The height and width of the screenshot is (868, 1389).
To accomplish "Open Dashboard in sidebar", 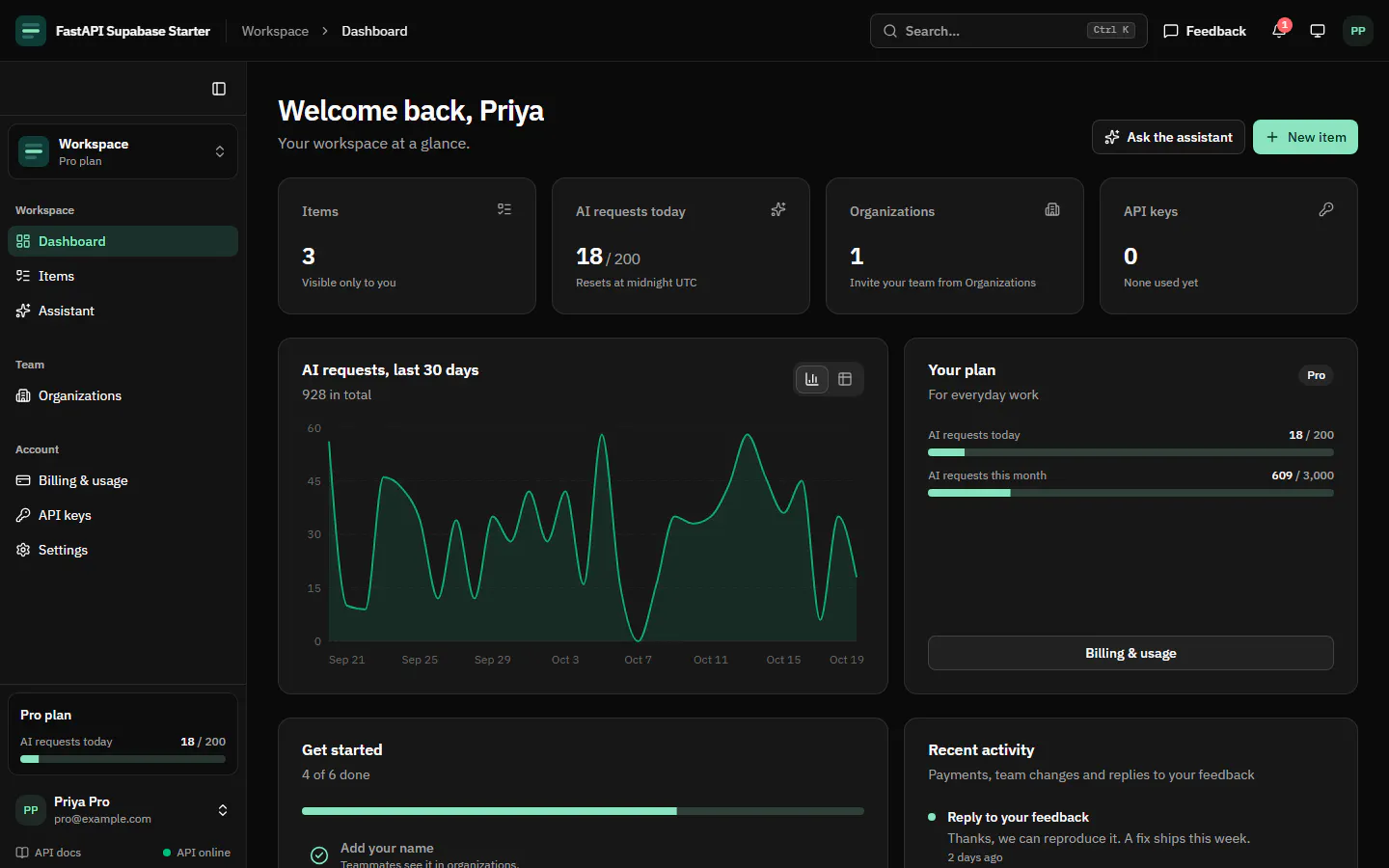I will click(x=123, y=241).
